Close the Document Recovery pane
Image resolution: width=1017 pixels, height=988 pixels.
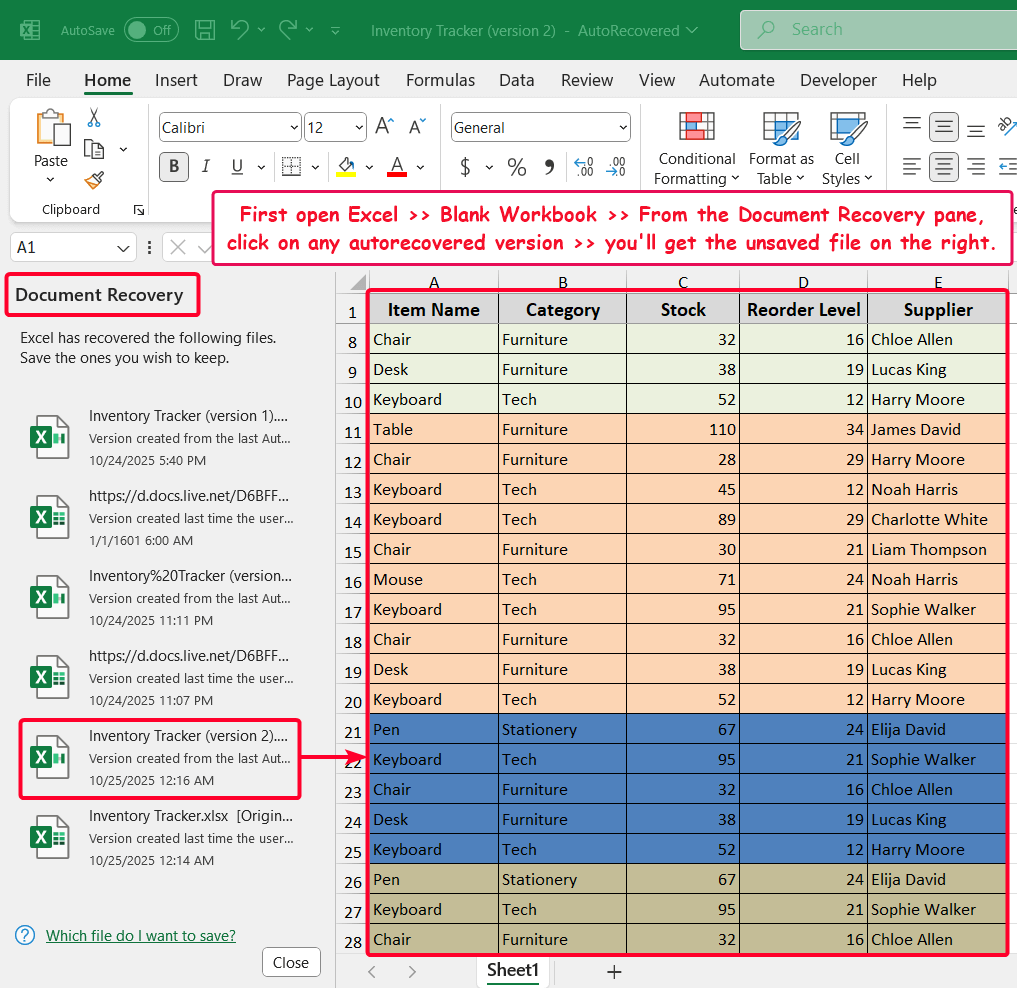(291, 962)
